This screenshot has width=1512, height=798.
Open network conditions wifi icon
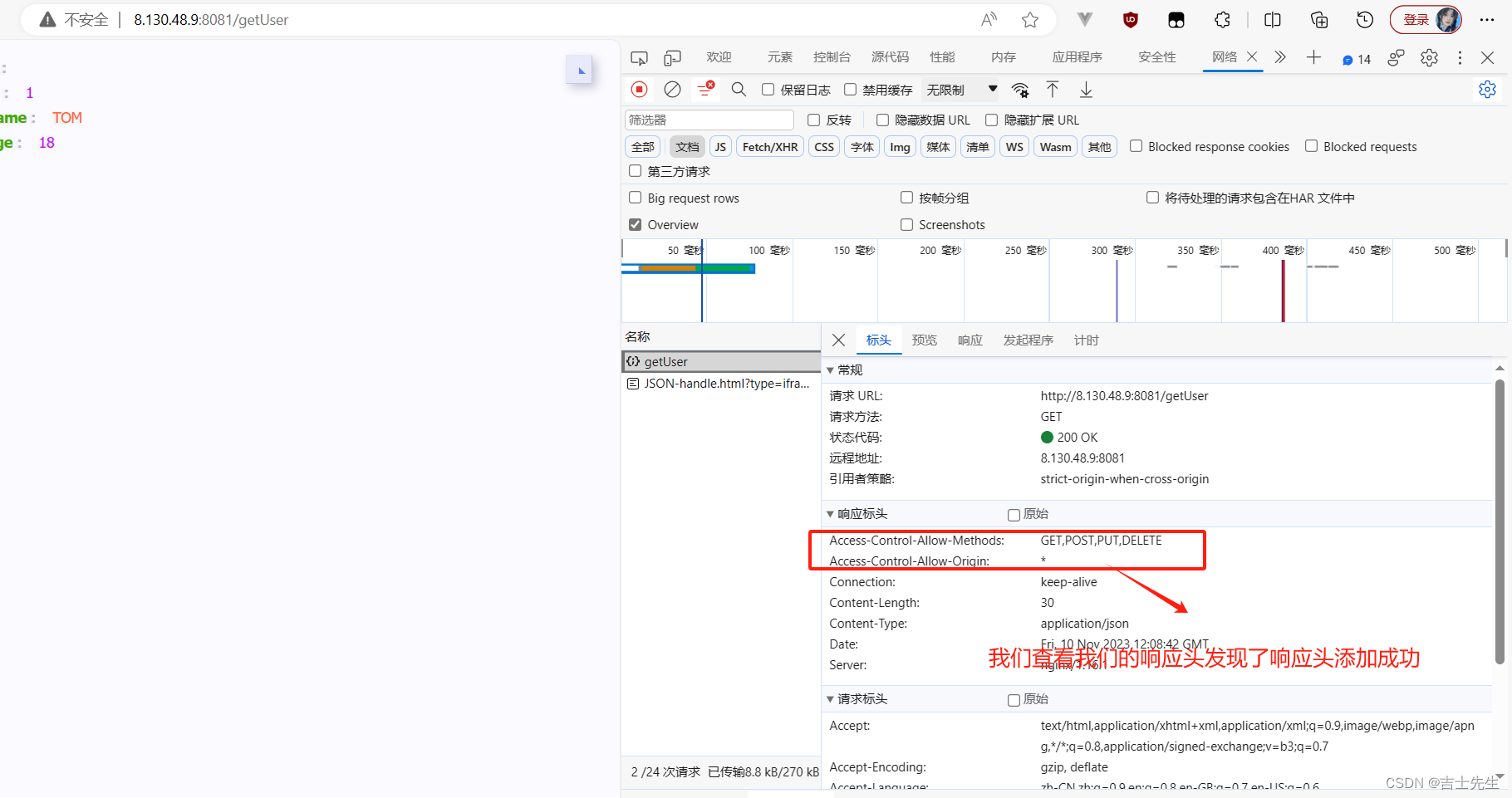click(x=1020, y=90)
